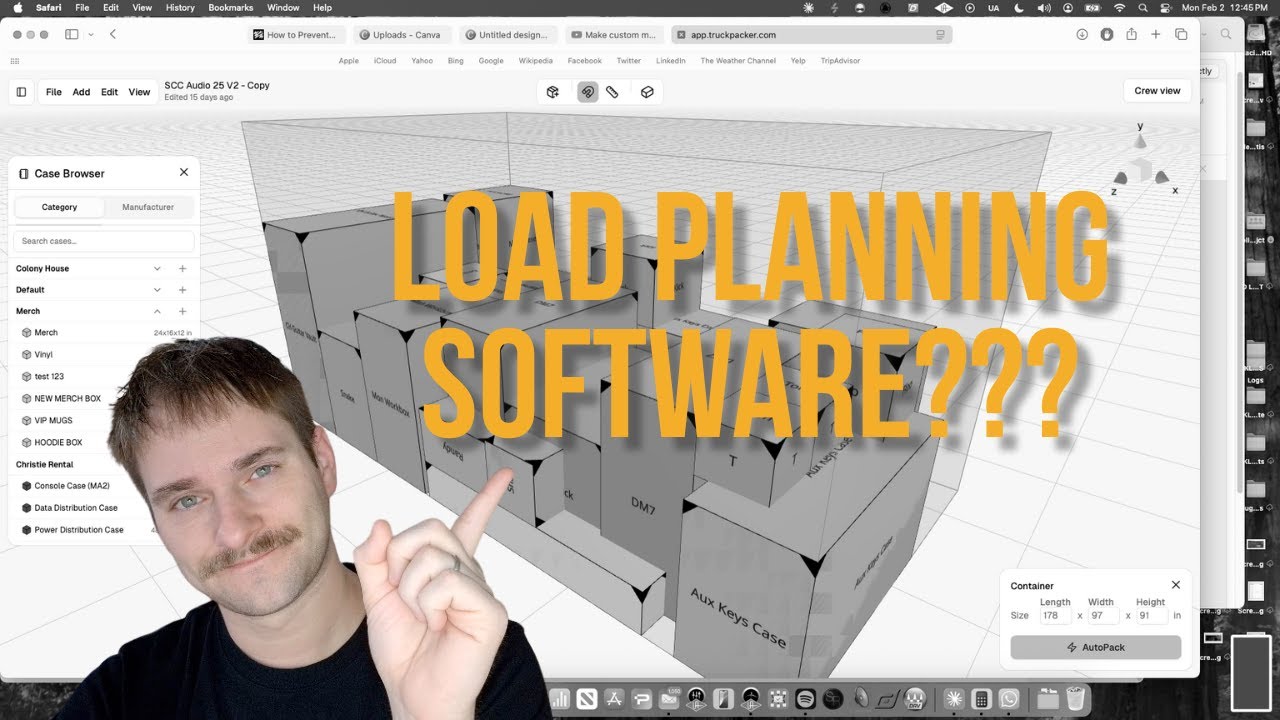Open the View menu in Truck Packer
This screenshot has height=720, width=1280.
[139, 92]
